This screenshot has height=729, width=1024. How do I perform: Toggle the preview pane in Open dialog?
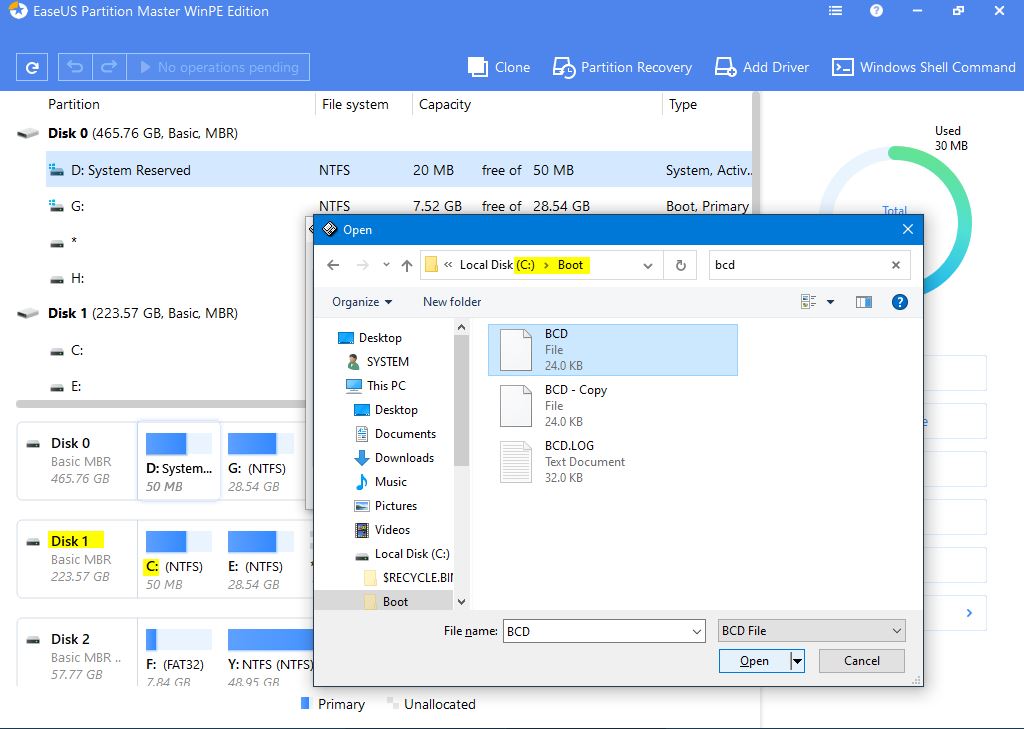coord(864,302)
